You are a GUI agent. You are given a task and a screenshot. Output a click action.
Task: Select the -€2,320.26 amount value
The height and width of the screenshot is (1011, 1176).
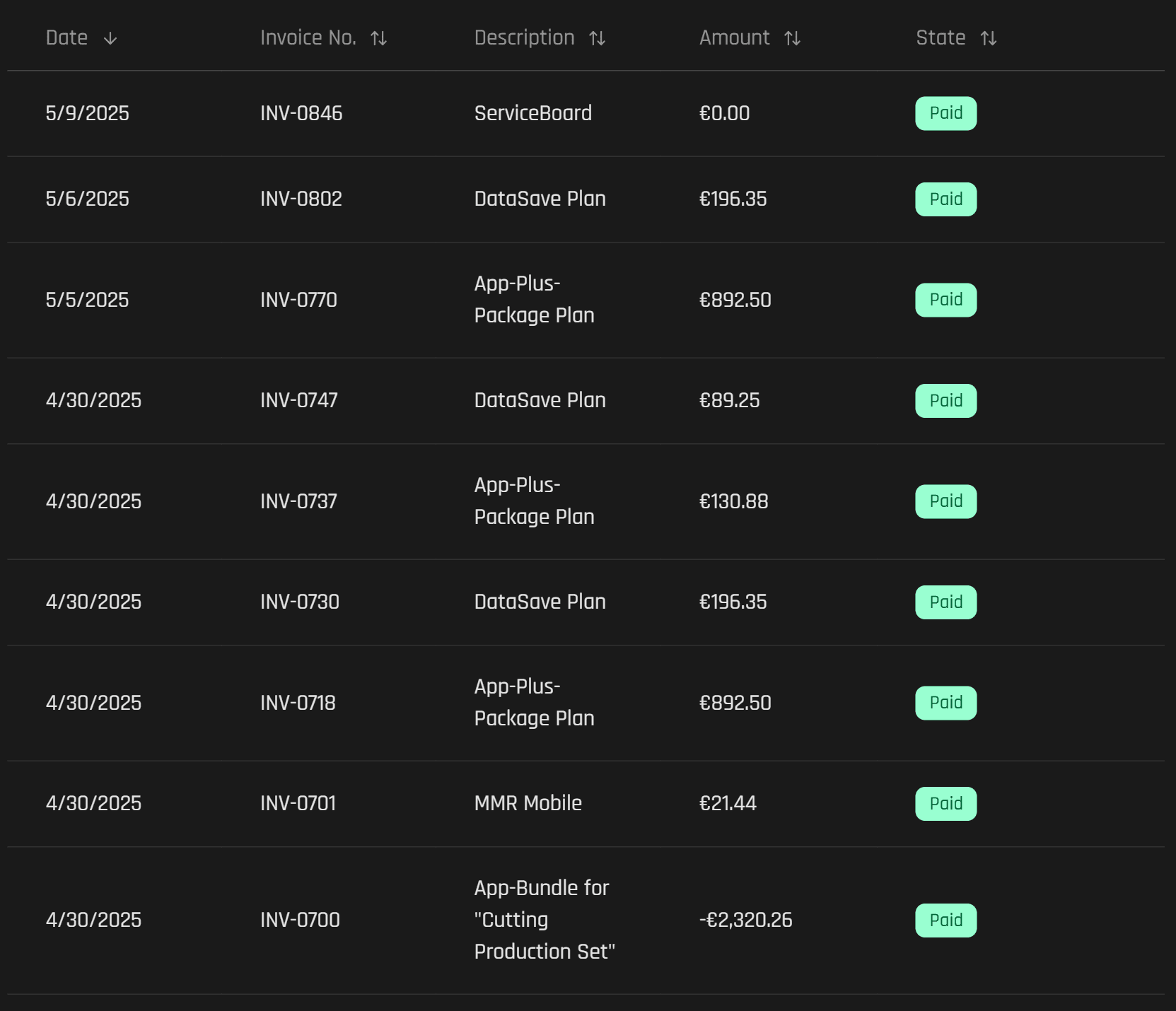pos(745,920)
